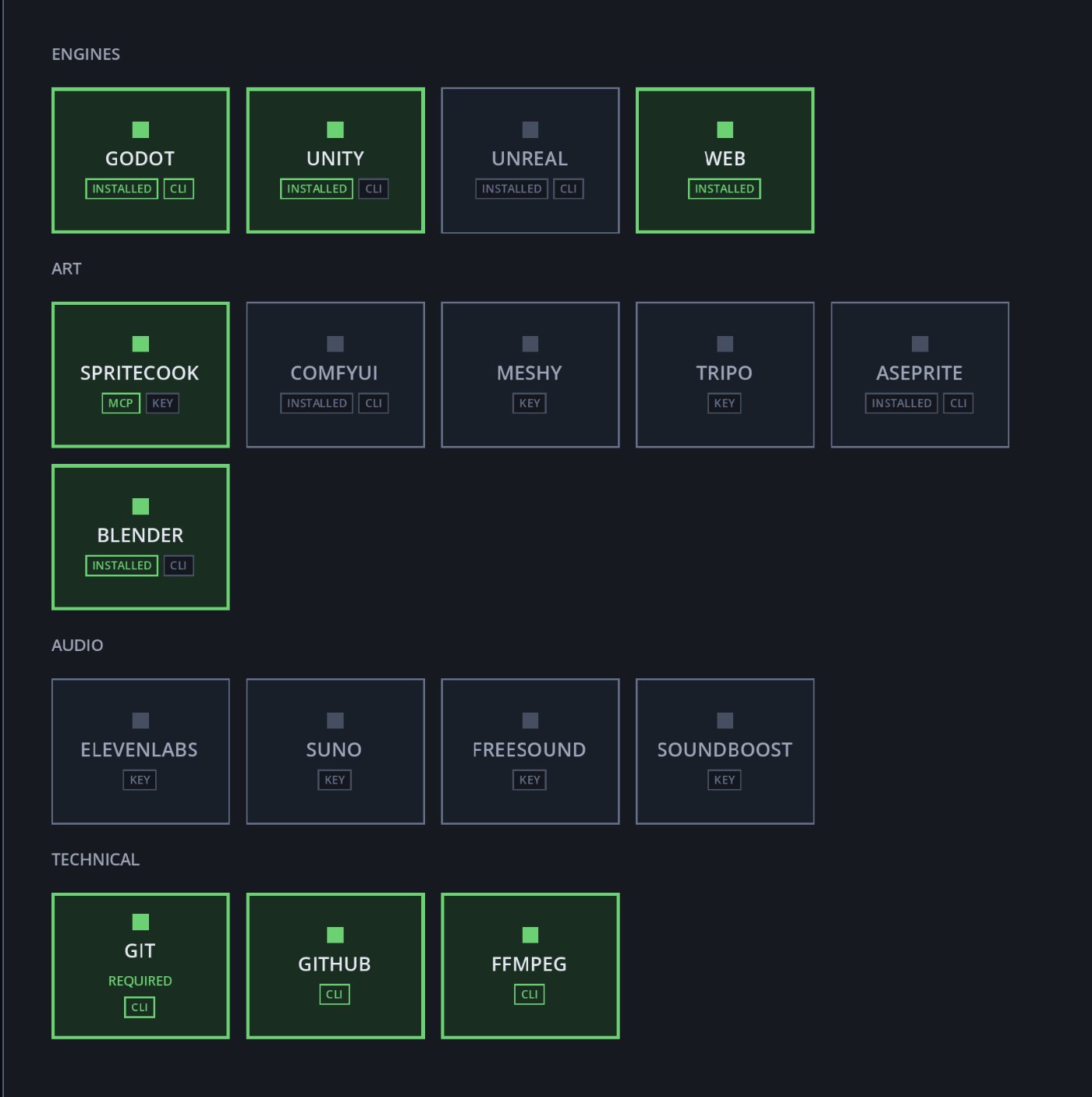Enable the gray square indicator on Tripo
This screenshot has width=1092, height=1097.
(x=725, y=344)
